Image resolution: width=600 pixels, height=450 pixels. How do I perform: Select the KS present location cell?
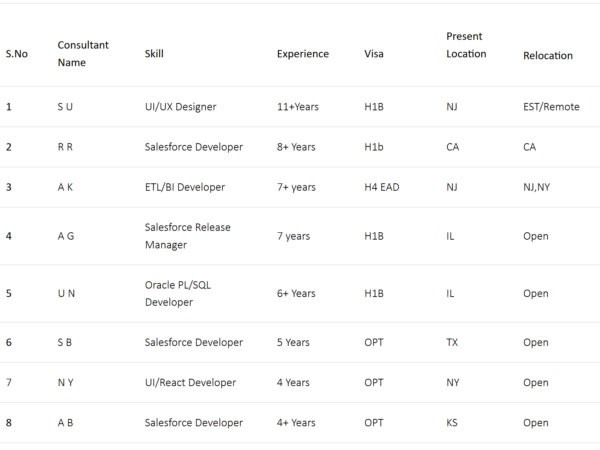pos(452,422)
